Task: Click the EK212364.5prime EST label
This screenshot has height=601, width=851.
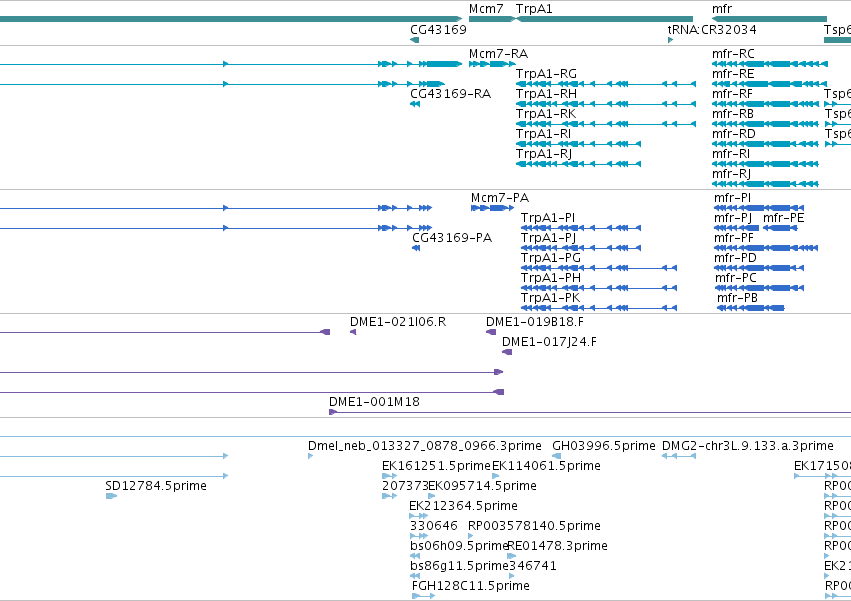Action: pos(463,507)
